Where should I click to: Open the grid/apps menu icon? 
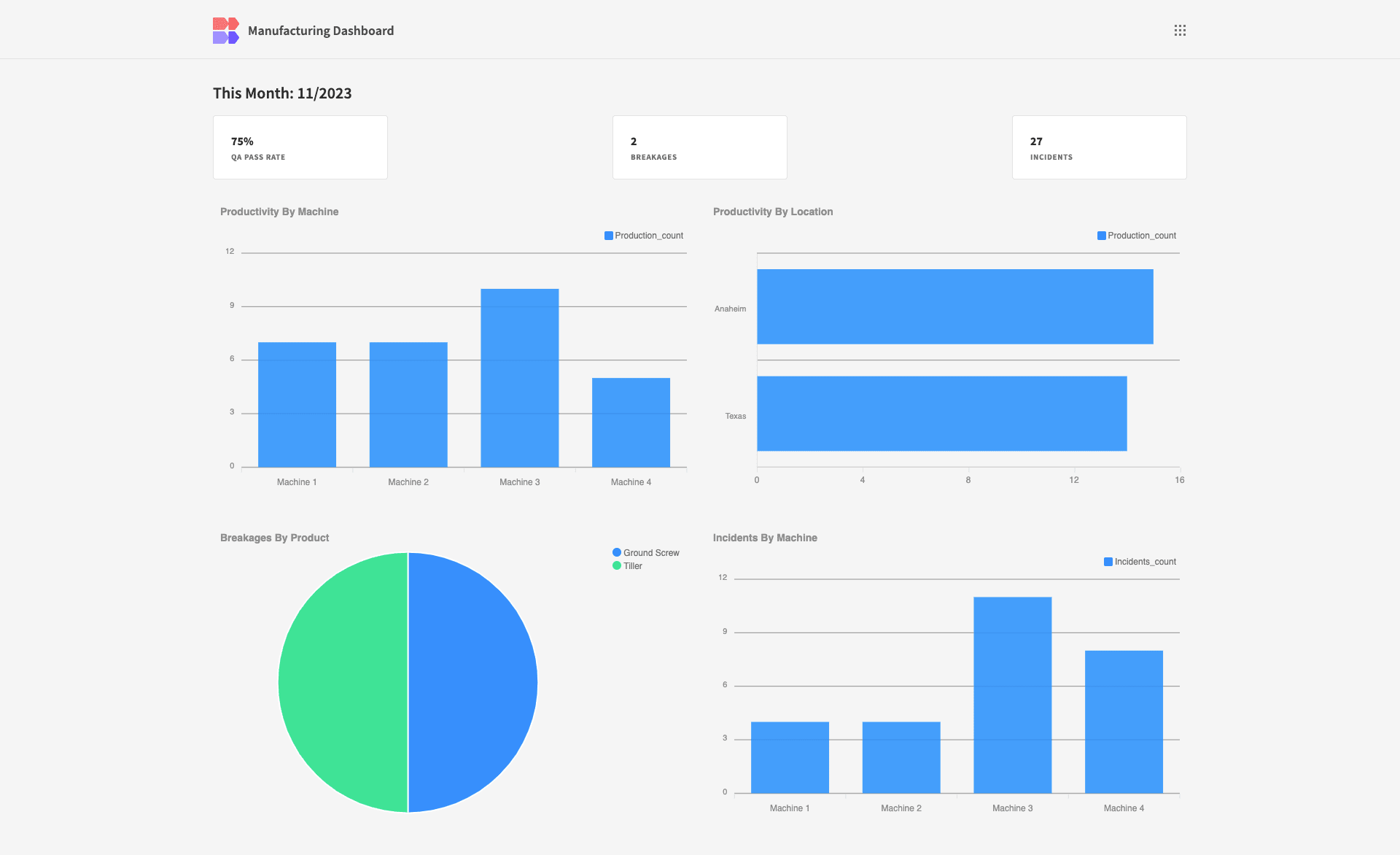click(1180, 30)
